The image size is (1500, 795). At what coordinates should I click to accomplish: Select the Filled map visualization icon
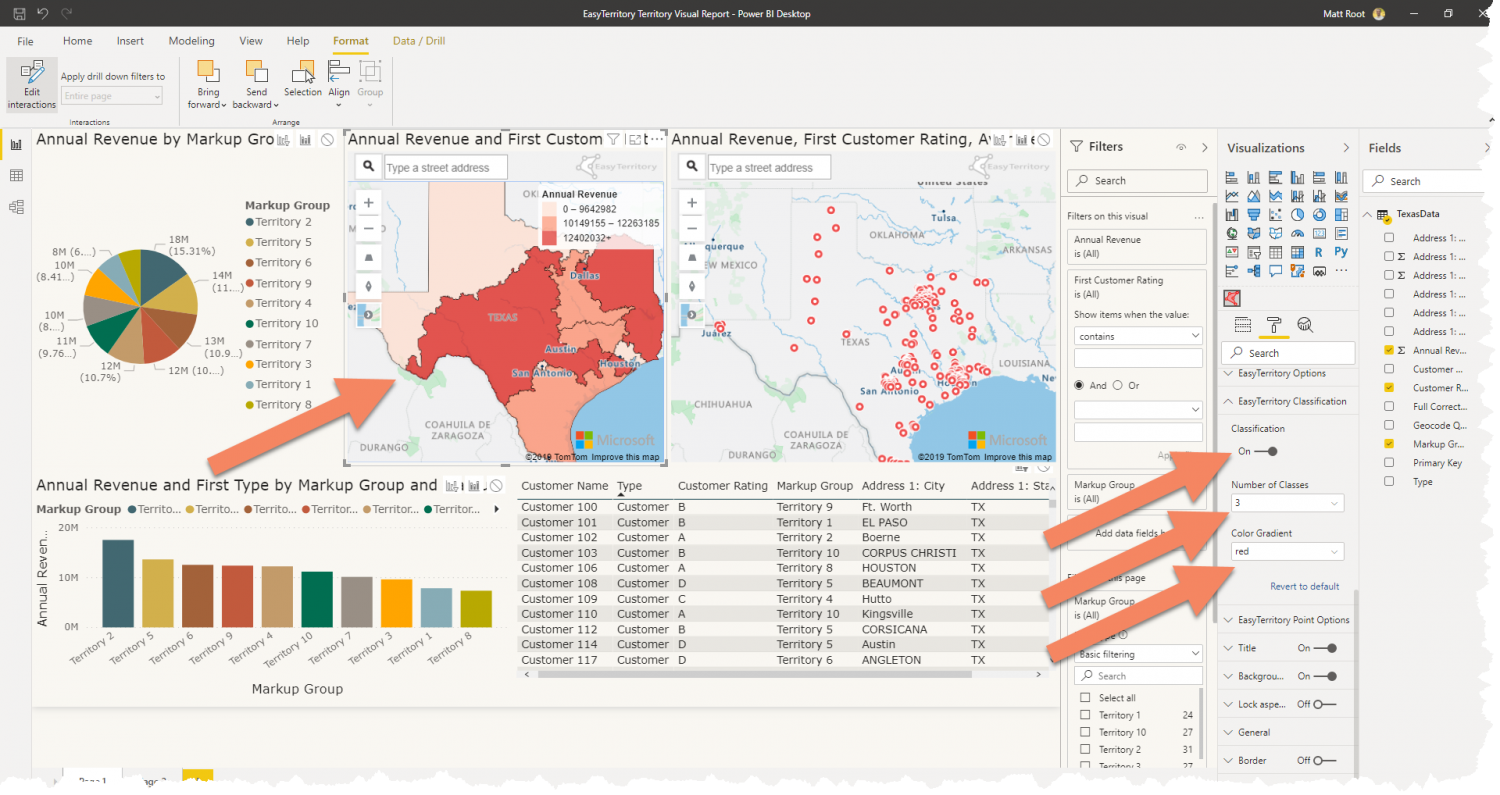coord(1253,233)
